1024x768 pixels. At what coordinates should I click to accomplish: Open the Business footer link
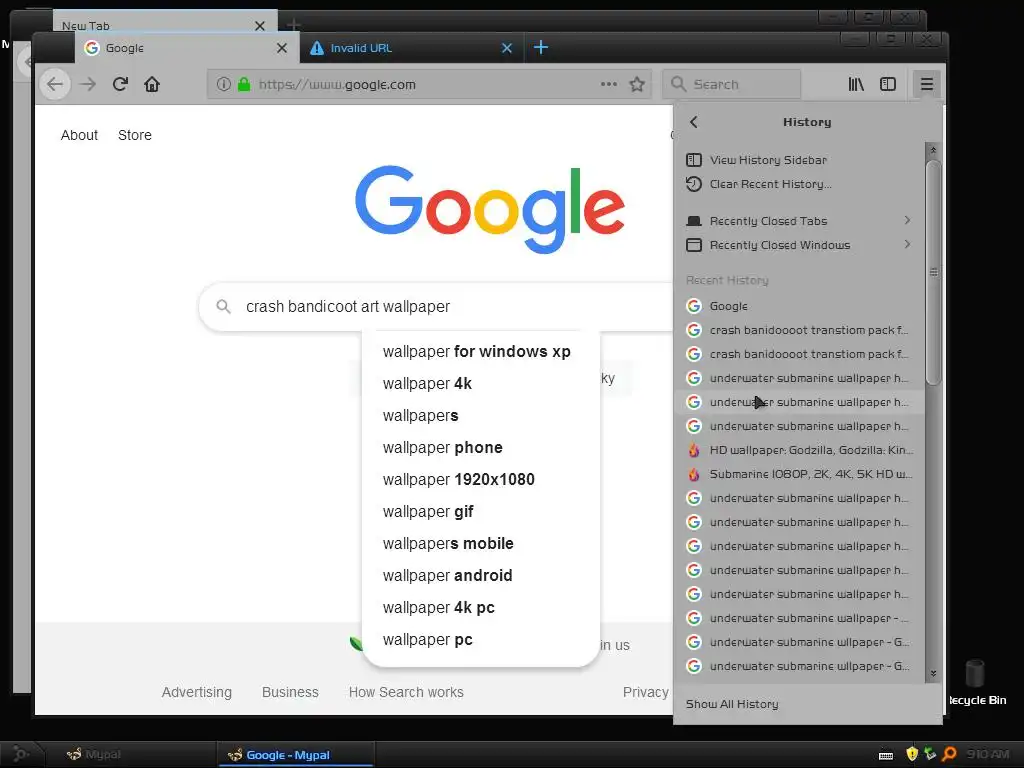[290, 692]
